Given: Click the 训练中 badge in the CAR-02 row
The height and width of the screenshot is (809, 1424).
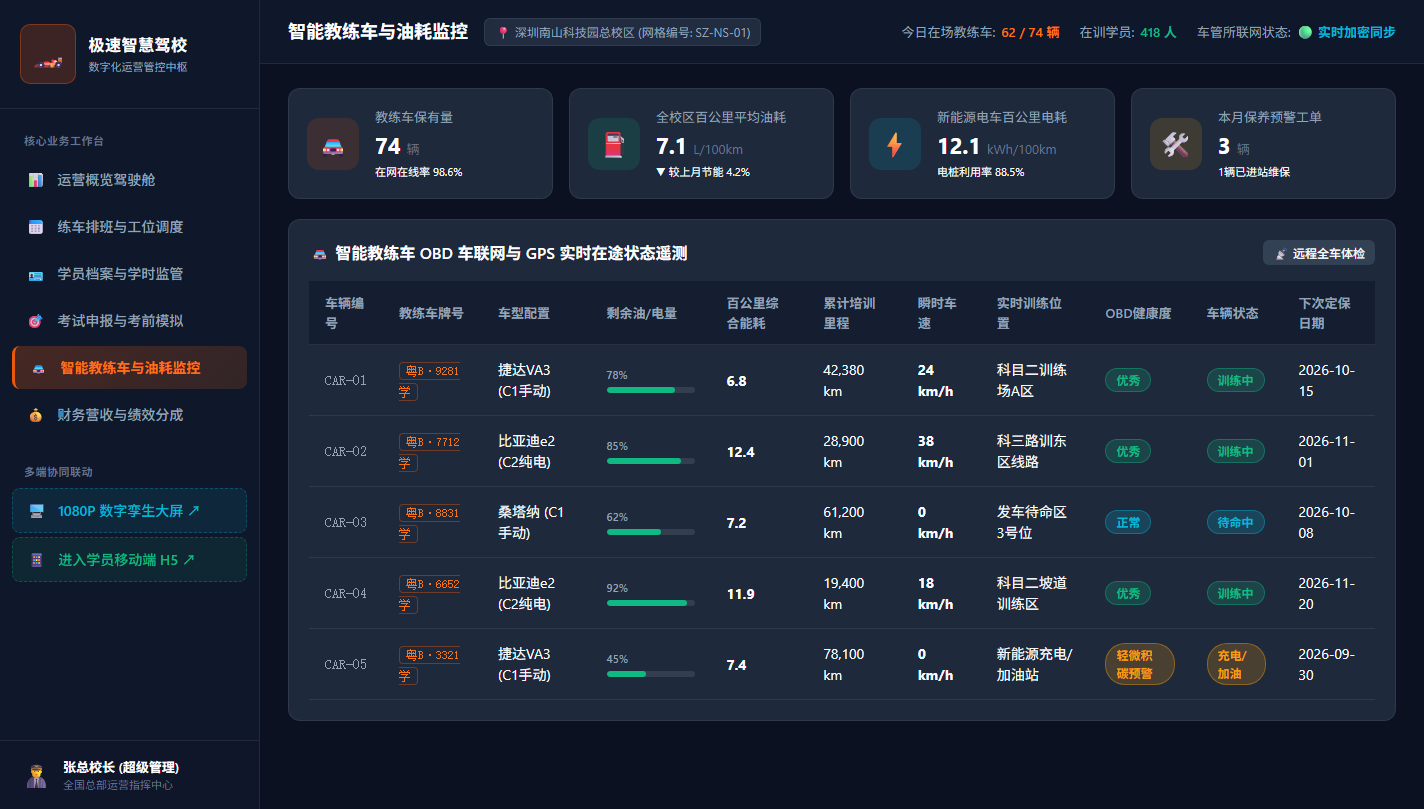Looking at the screenshot, I should coord(1236,451).
